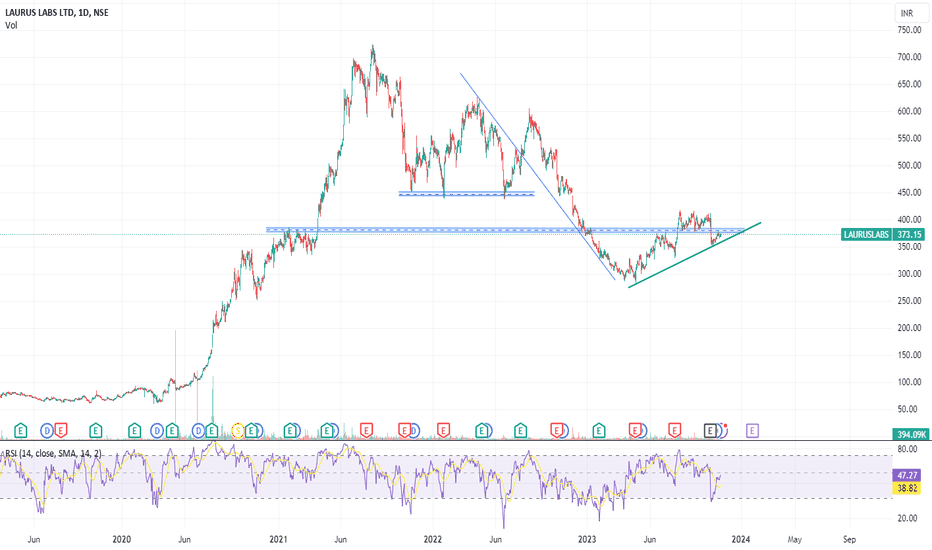Select the blue horizontal zone near 450
The width and height of the screenshot is (932, 550).
467,193
